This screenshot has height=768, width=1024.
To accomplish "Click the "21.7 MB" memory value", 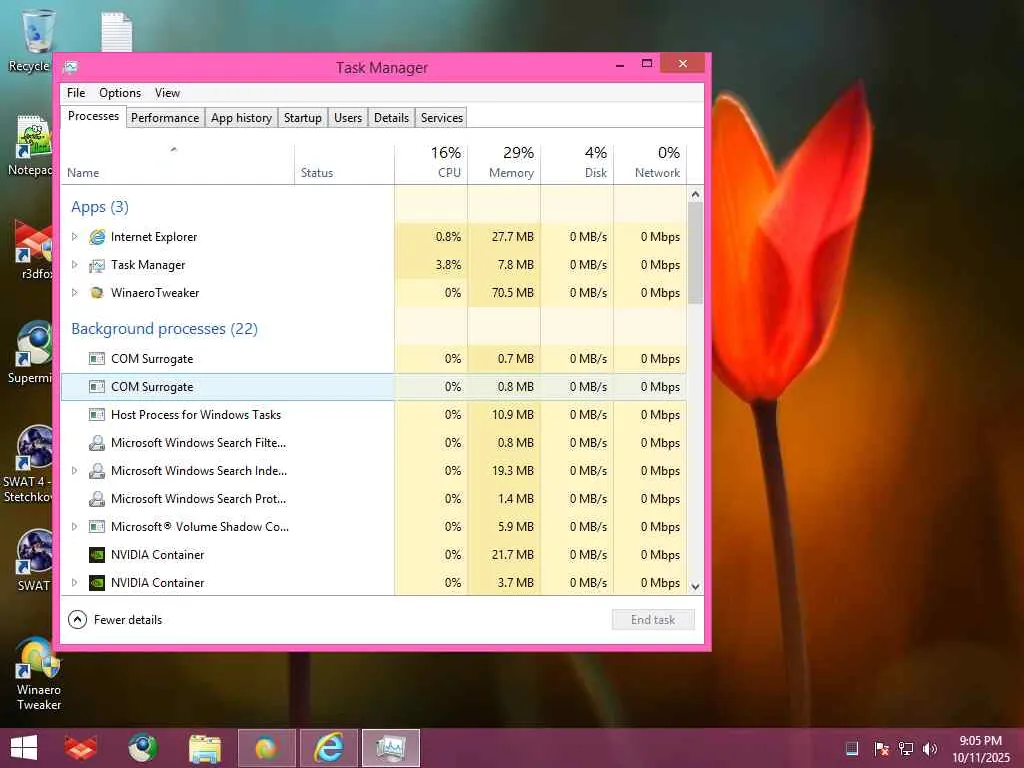I will [x=513, y=554].
